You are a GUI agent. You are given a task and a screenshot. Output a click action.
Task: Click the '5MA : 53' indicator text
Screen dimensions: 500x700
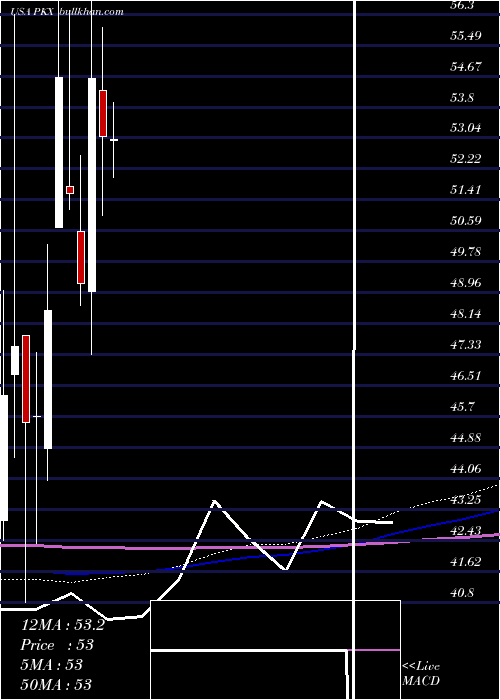pos(52,664)
